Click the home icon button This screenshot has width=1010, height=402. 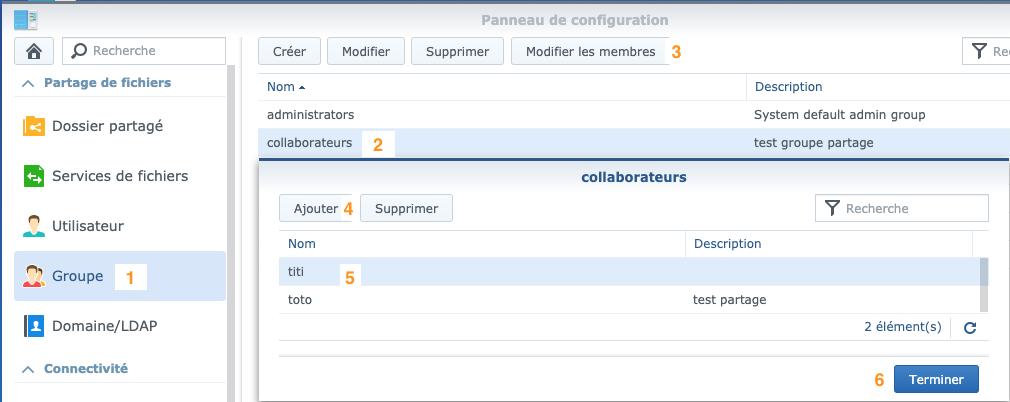click(35, 51)
